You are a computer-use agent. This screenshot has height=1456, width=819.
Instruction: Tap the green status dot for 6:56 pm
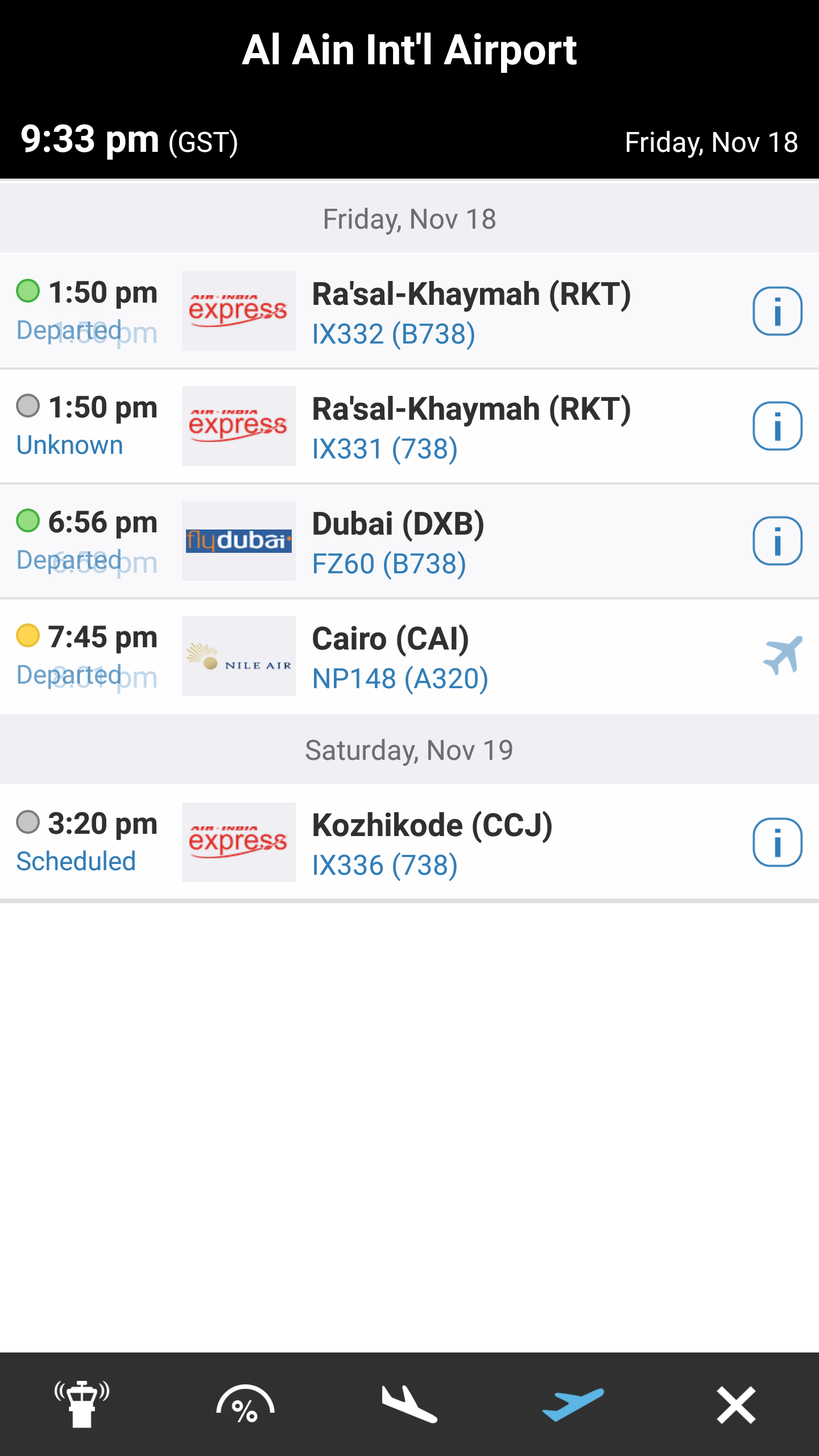point(28,520)
